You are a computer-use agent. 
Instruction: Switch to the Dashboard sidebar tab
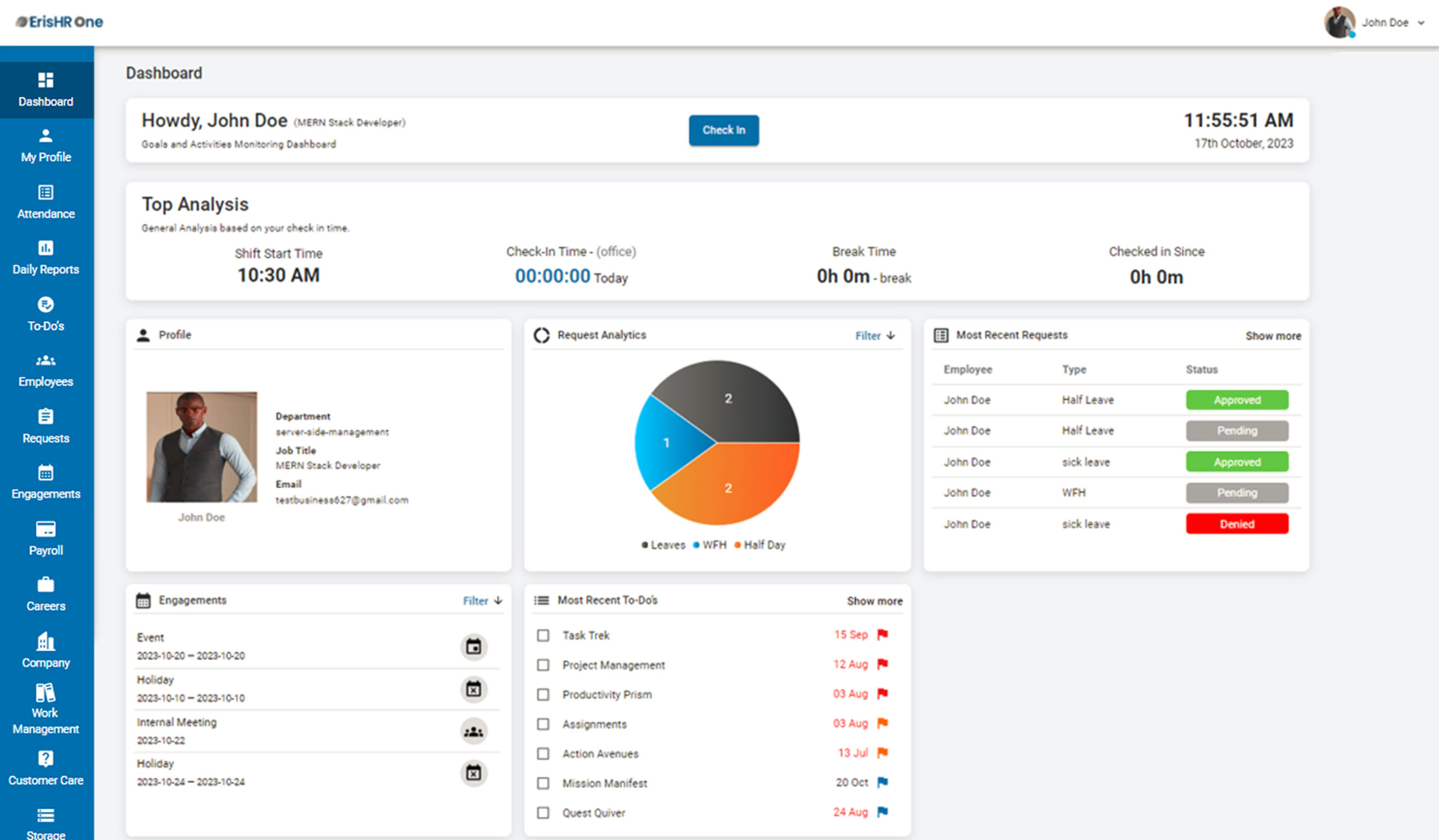pyautogui.click(x=46, y=89)
